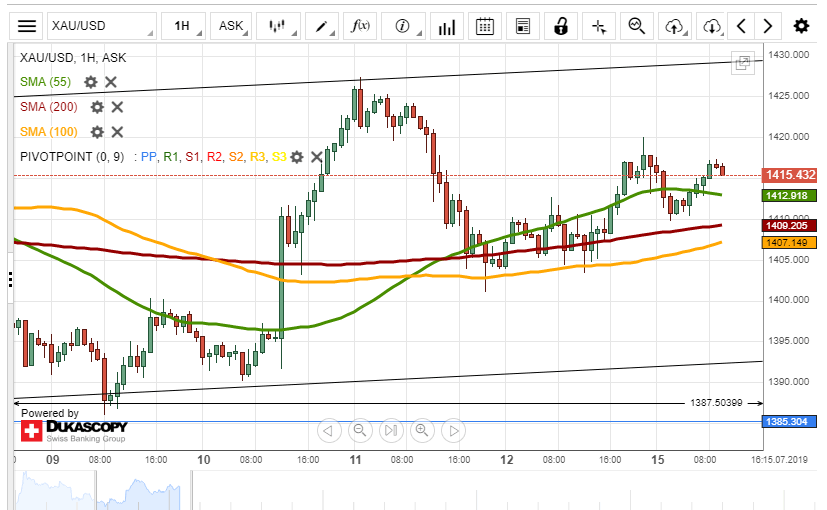Click the 1387.50399 horizontal line label
827x510 pixels.
(x=716, y=403)
